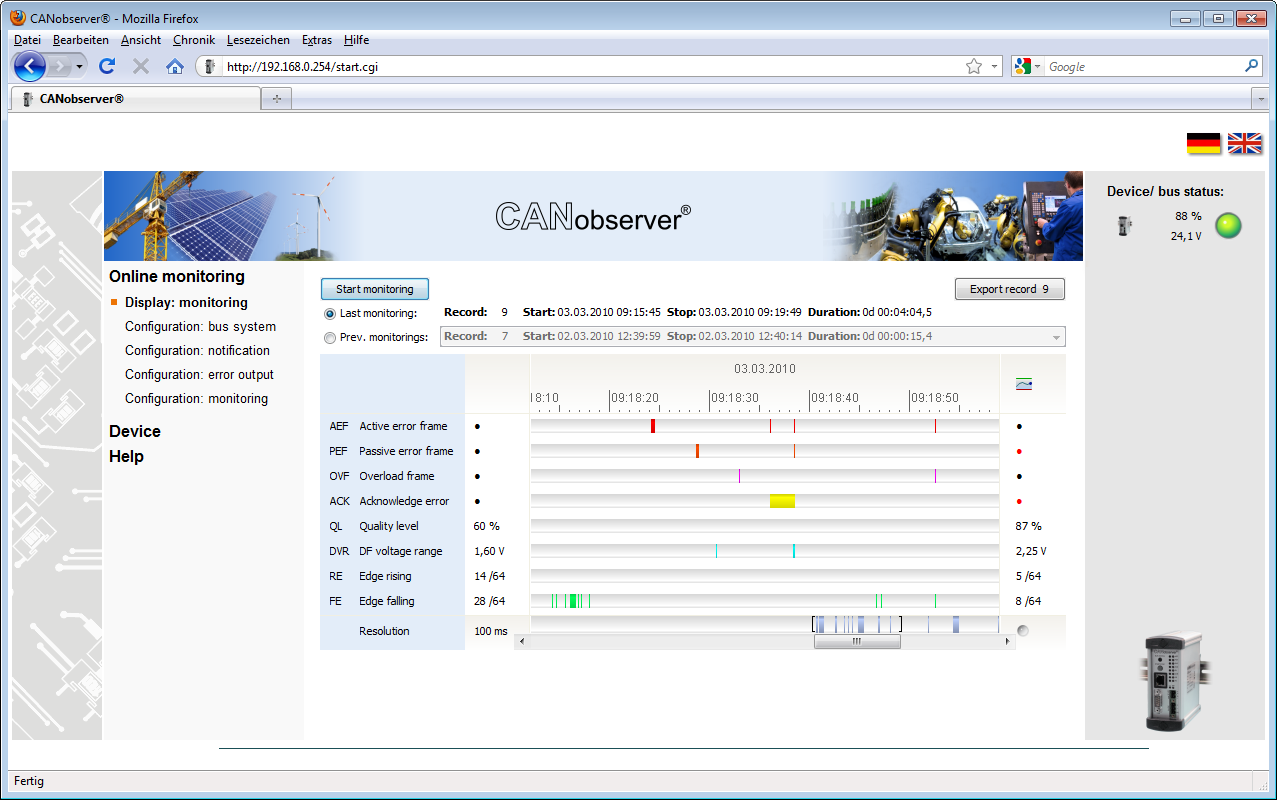Screen dimensions: 1277x800
Task: Open Configuration: bus system
Action: [200, 326]
